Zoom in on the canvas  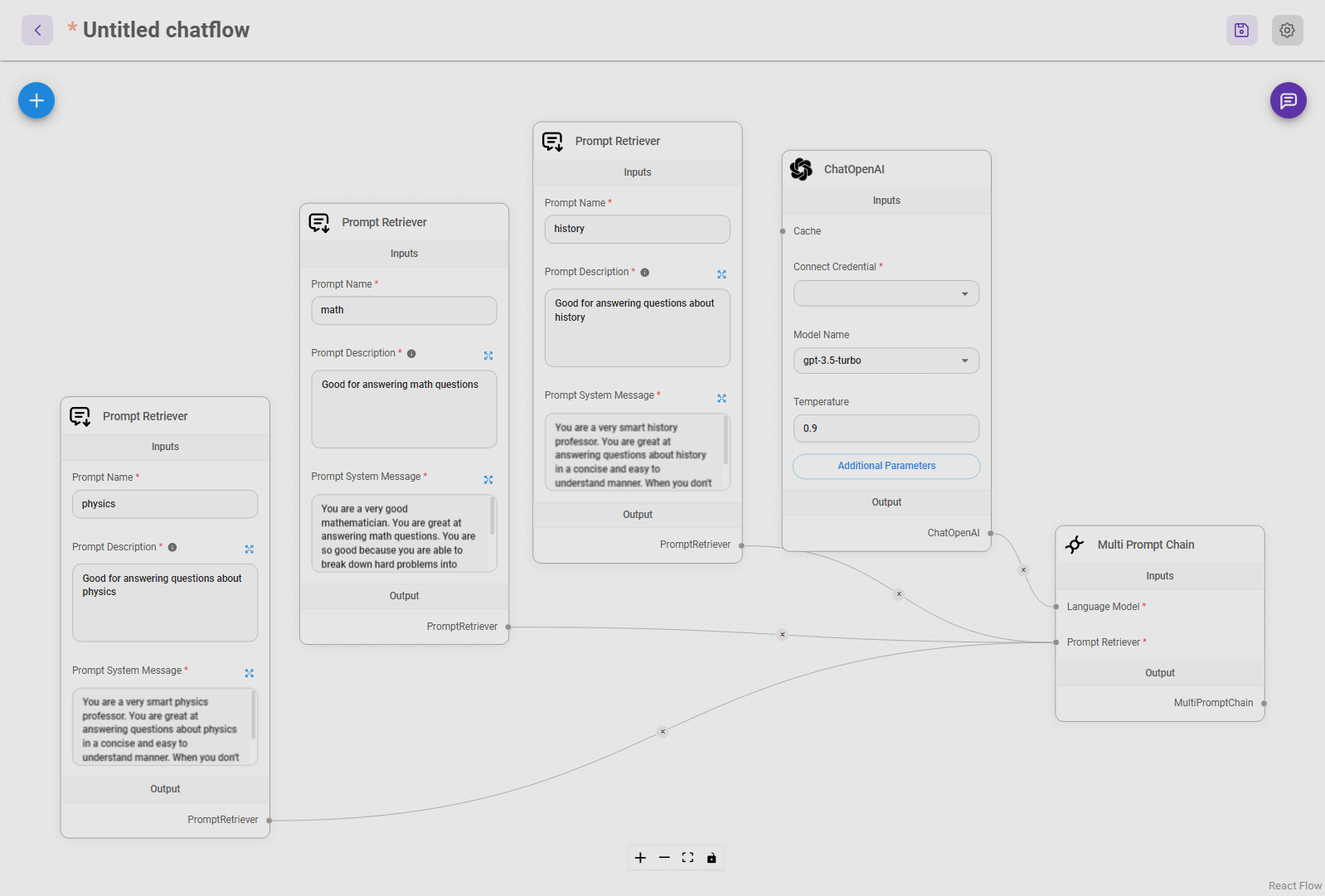[640, 858]
